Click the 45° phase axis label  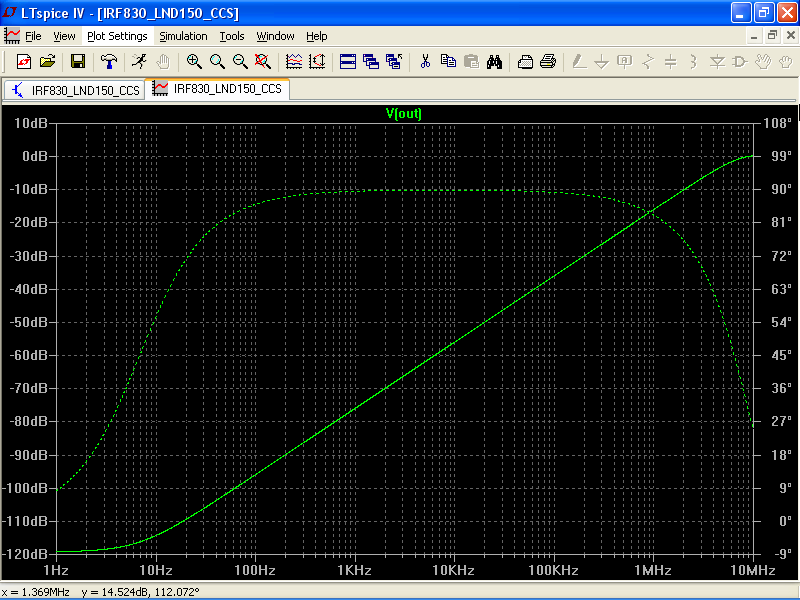click(781, 355)
